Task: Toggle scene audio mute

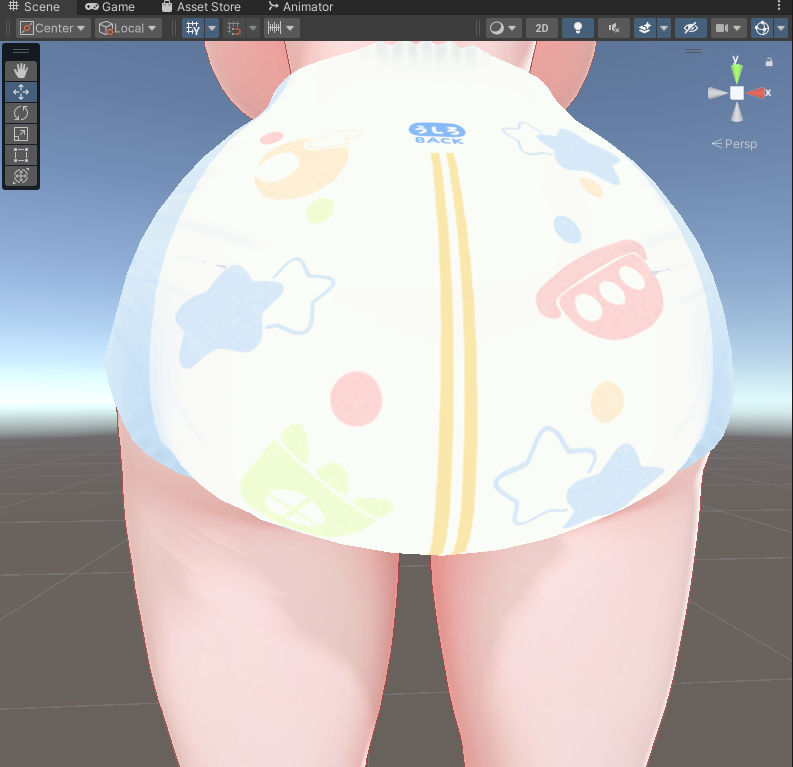Action: [x=614, y=28]
